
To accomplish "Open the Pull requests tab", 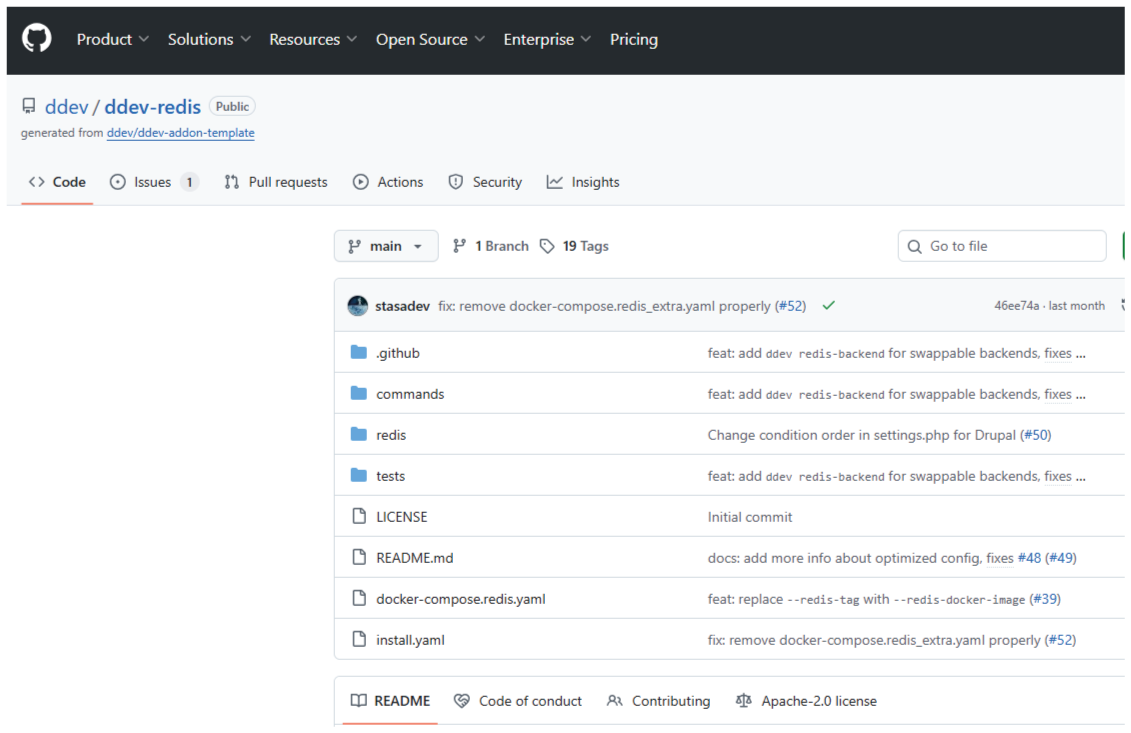I will [x=276, y=183].
